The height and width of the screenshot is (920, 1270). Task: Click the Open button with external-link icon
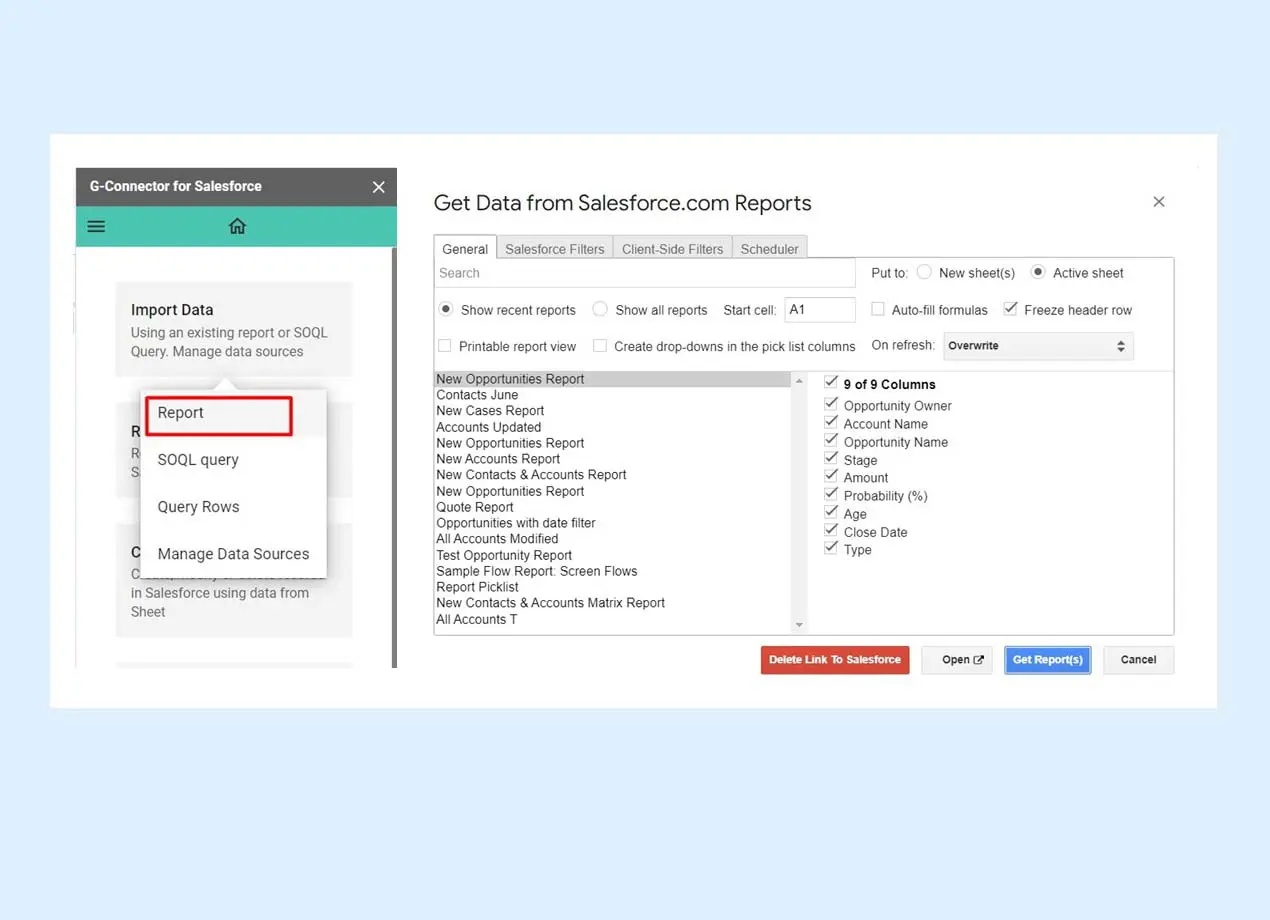tap(957, 660)
